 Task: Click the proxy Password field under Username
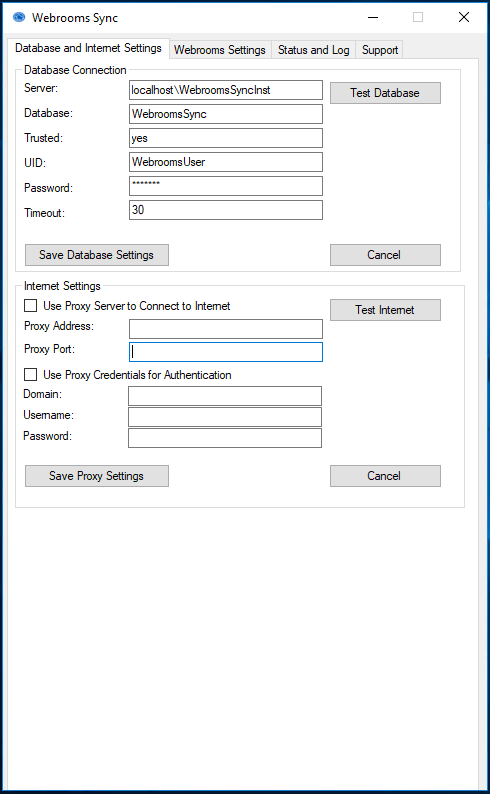pos(225,438)
